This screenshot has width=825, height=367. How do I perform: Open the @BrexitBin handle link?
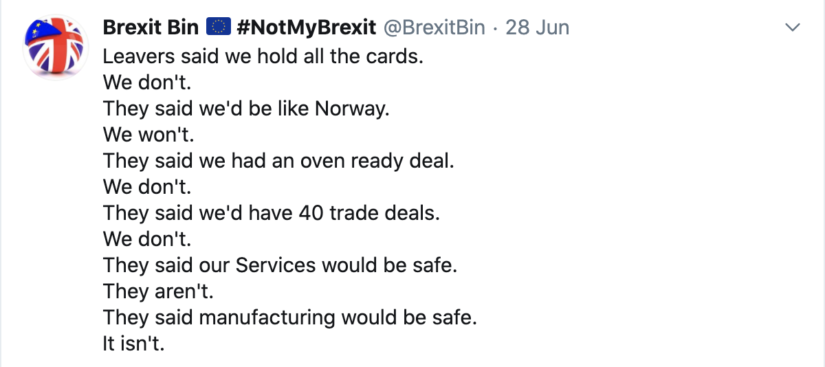(434, 27)
